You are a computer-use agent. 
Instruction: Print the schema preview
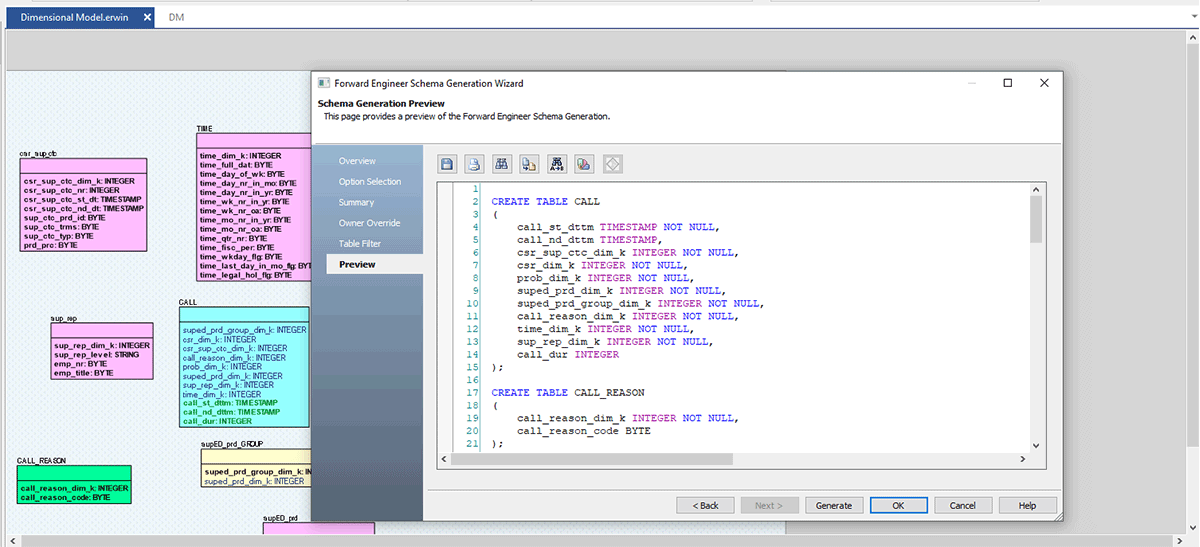(476, 164)
